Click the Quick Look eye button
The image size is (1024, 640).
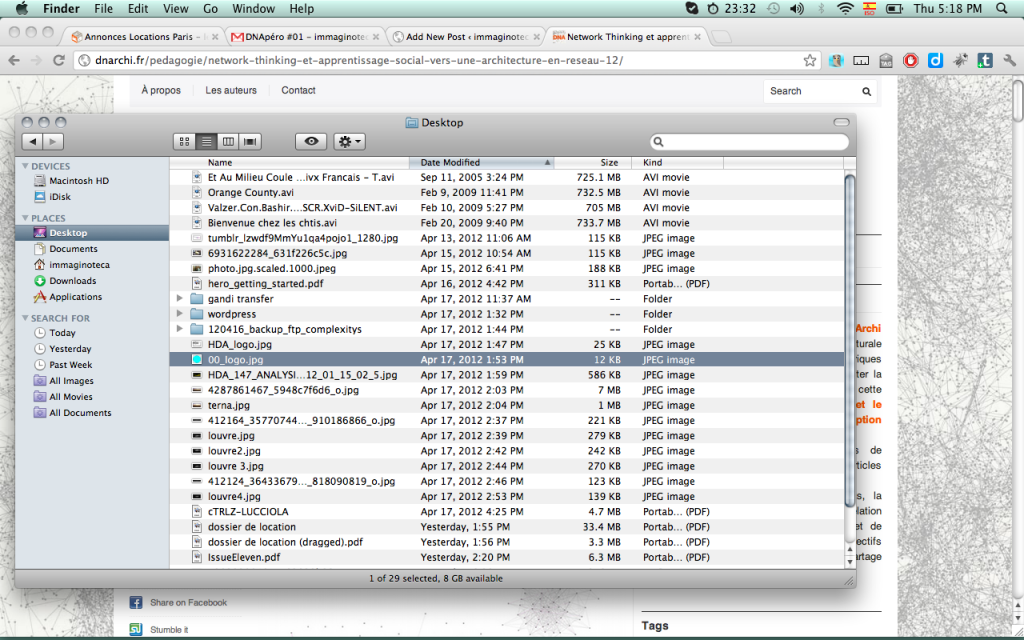pos(312,142)
